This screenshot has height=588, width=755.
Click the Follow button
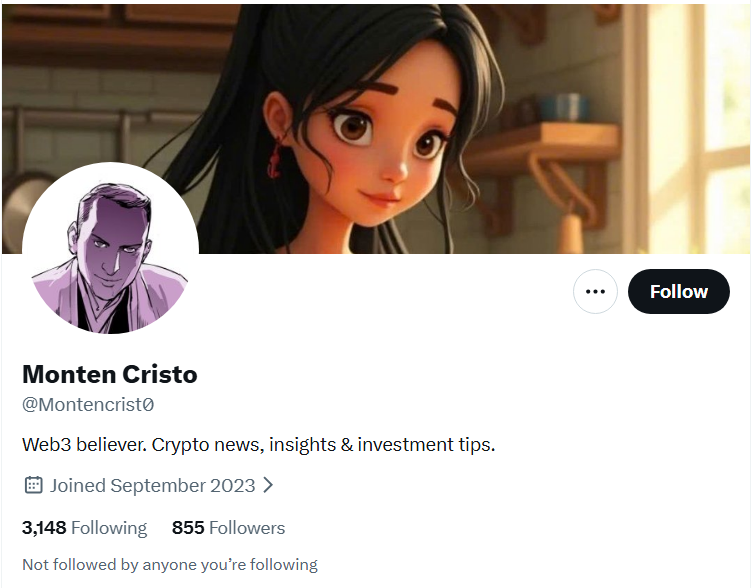(x=678, y=291)
